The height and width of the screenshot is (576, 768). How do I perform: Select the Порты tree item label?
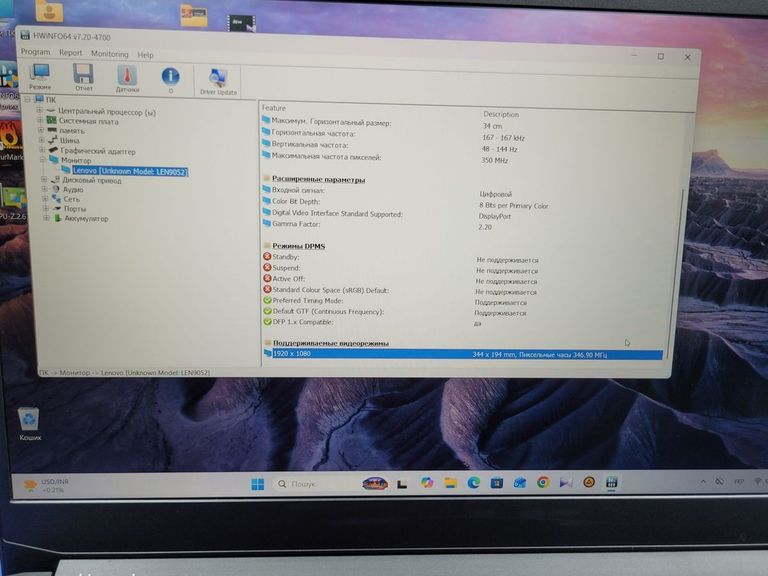75,209
